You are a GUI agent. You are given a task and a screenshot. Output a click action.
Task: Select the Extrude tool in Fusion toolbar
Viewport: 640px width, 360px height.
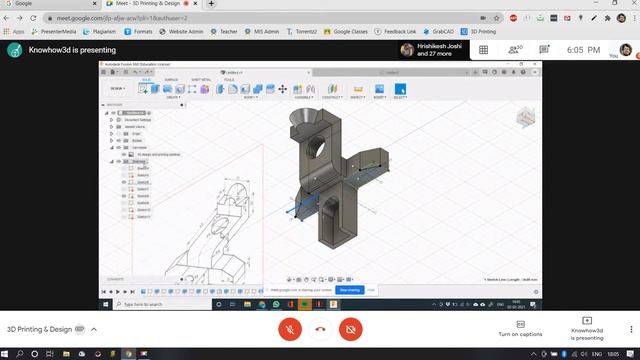pyautogui.click(x=155, y=89)
